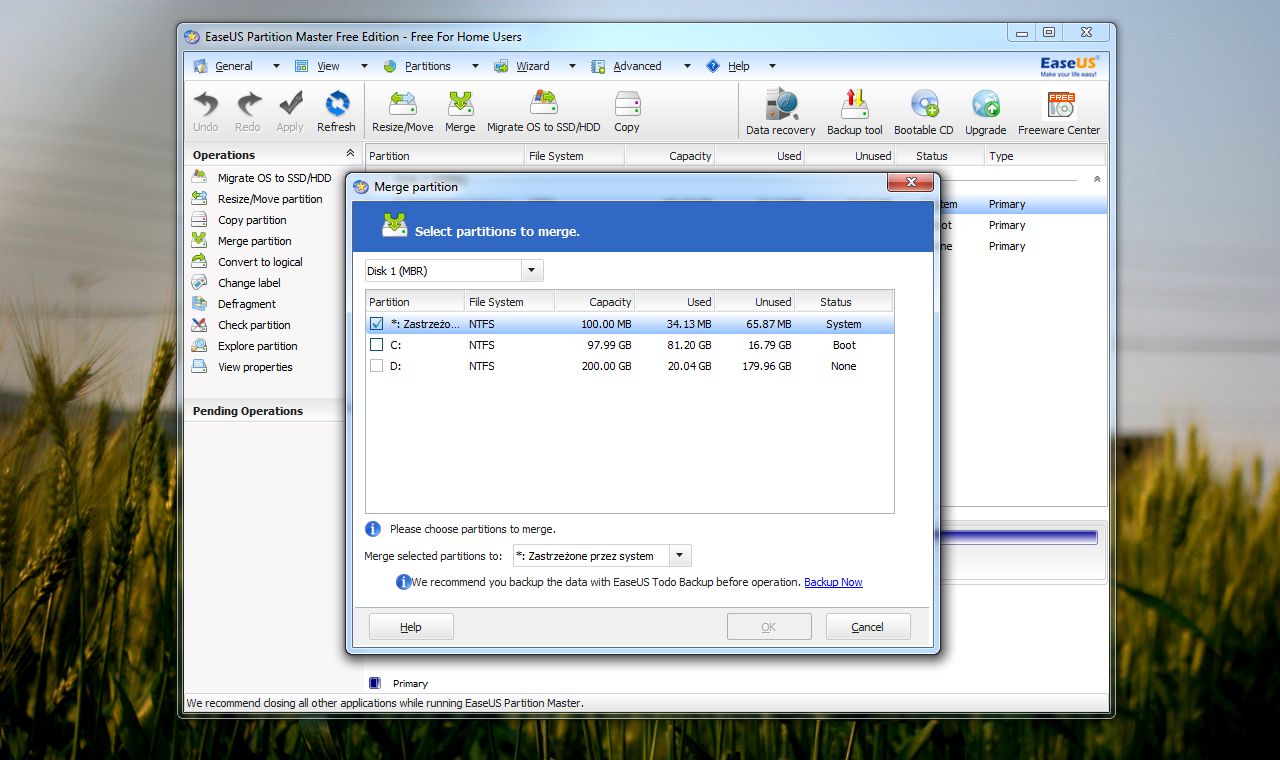The width and height of the screenshot is (1280, 760).
Task: Check the C: partition checkbox
Action: point(377,345)
